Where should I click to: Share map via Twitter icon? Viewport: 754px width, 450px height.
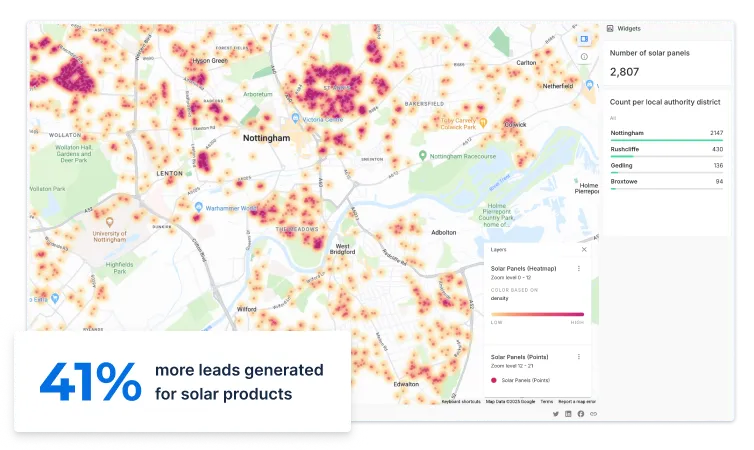(x=556, y=413)
